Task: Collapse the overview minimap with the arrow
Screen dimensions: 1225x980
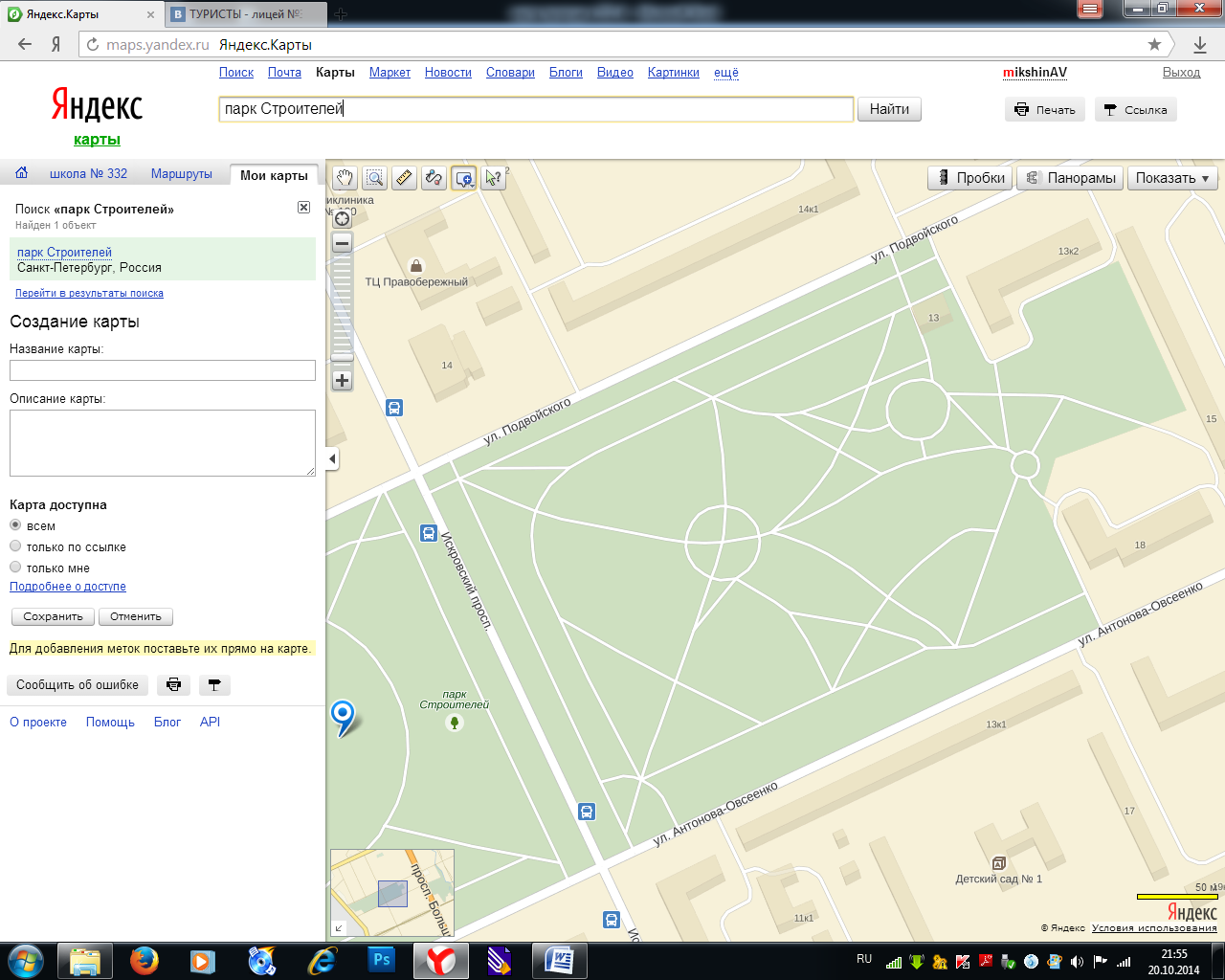Action: [x=339, y=927]
